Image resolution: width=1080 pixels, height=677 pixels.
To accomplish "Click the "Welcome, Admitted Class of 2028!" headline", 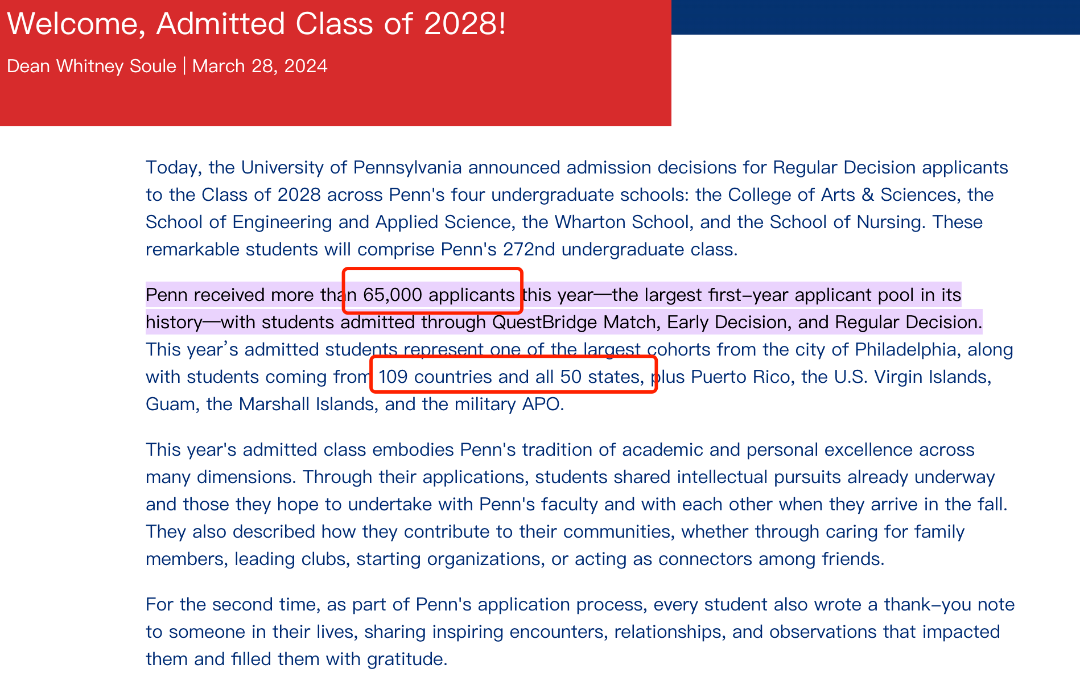I will (x=256, y=24).
